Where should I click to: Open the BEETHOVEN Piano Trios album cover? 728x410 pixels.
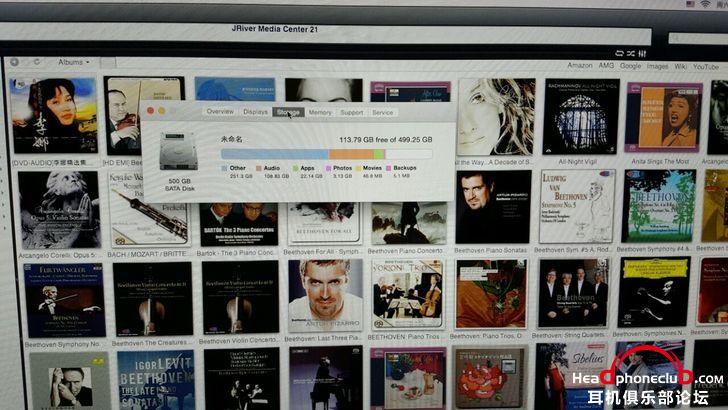(408, 294)
